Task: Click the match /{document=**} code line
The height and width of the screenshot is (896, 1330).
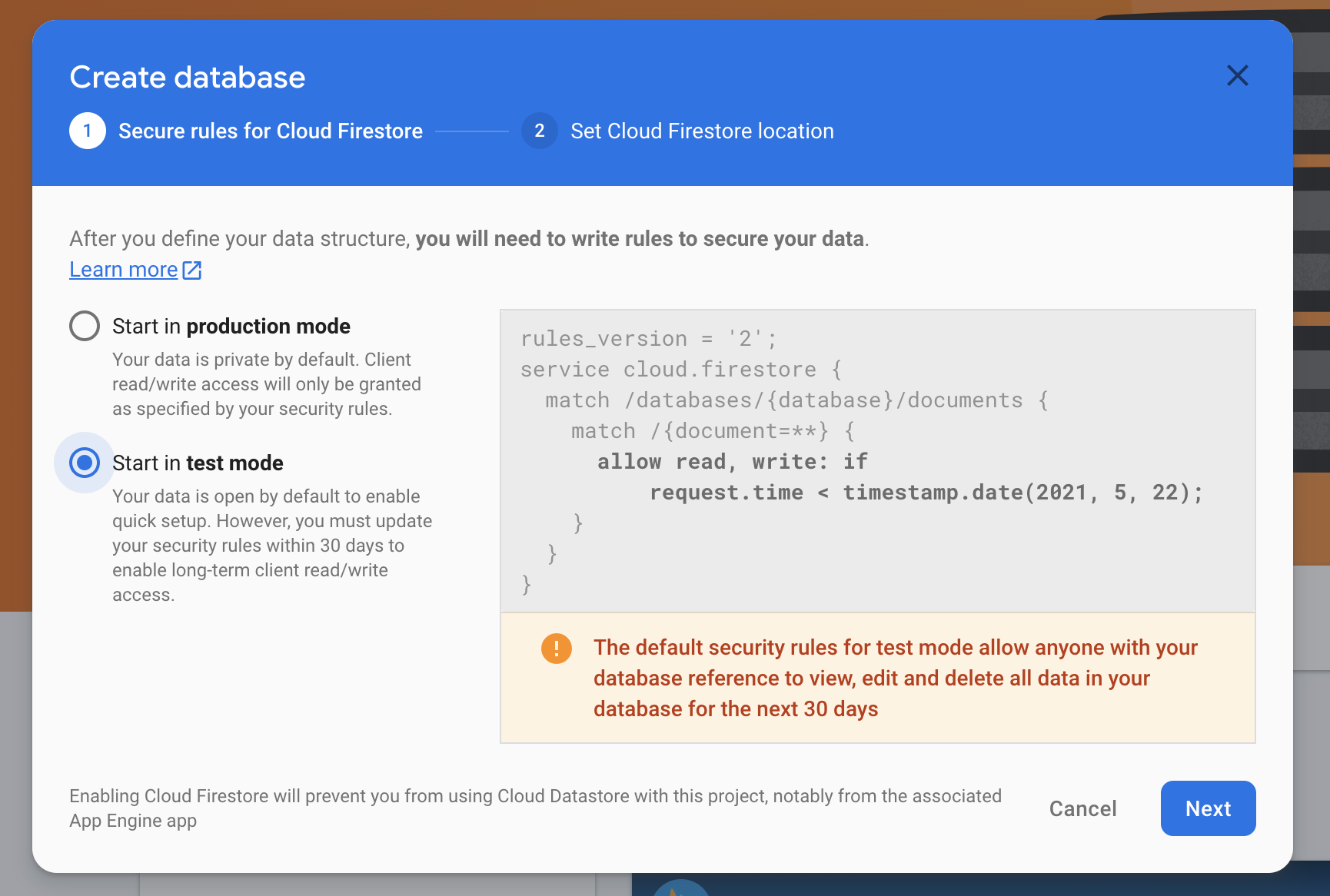Action: click(713, 431)
